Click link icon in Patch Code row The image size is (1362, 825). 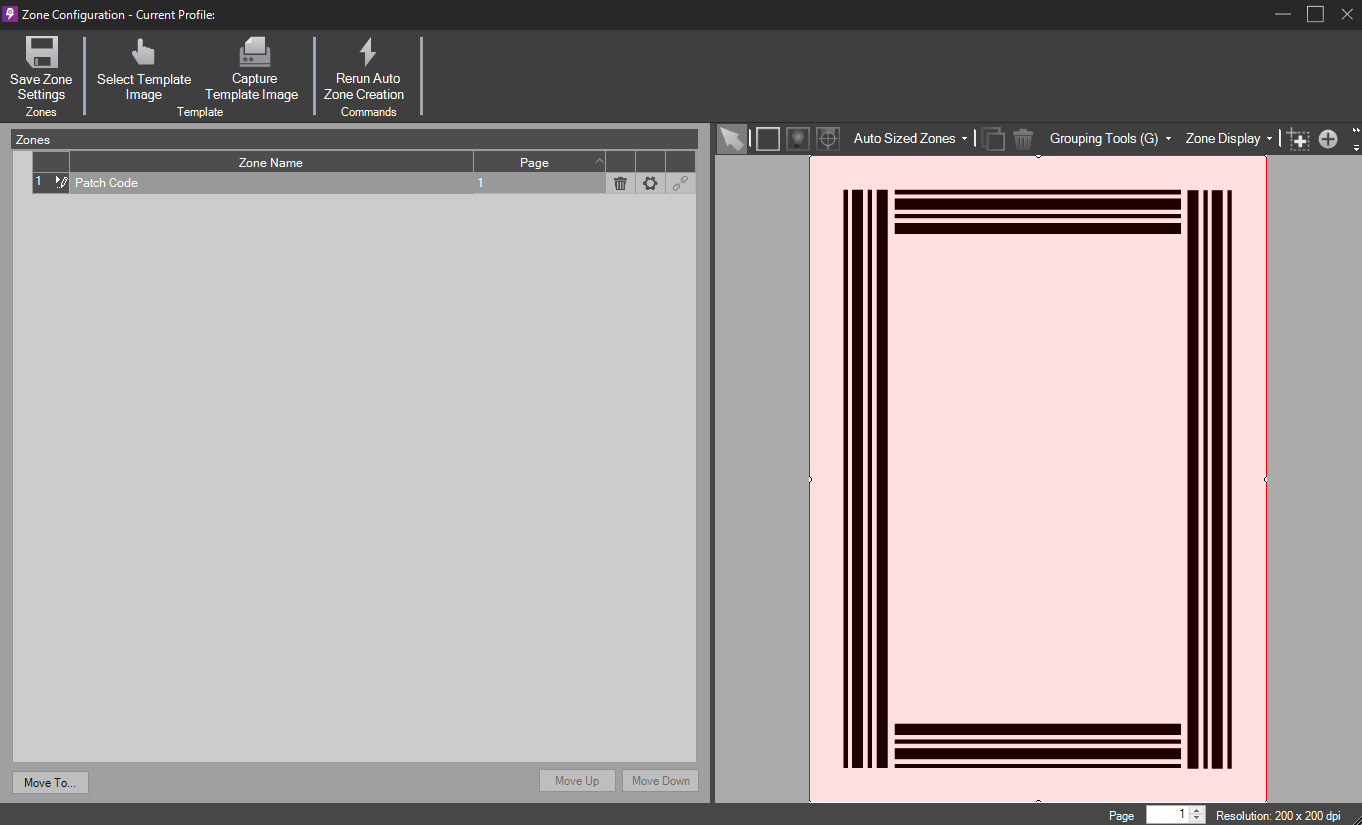pyautogui.click(x=680, y=183)
